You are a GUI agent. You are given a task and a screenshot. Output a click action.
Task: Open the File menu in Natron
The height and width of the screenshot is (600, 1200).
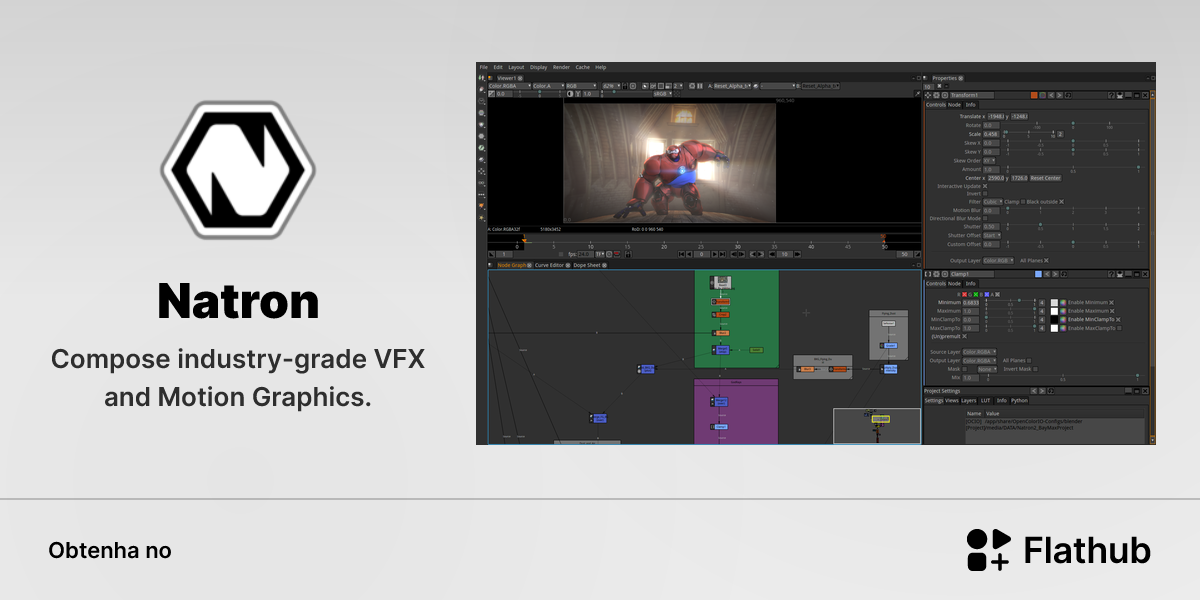click(484, 67)
